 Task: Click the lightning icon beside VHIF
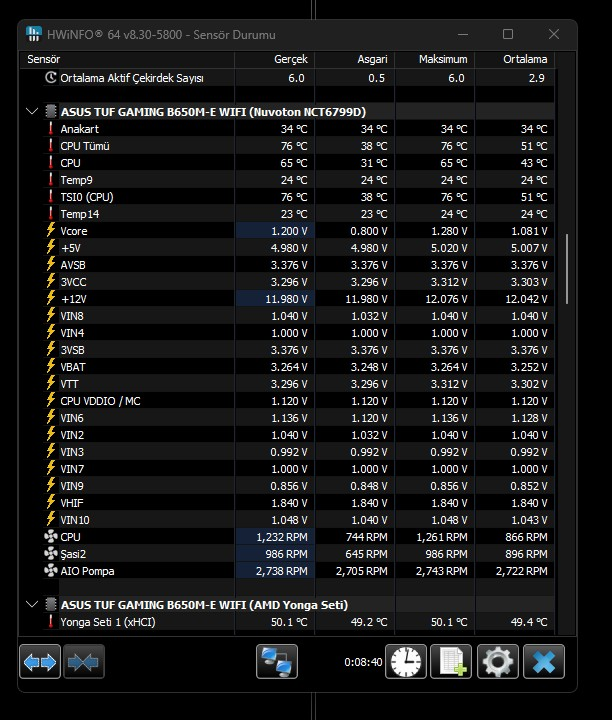pos(51,502)
